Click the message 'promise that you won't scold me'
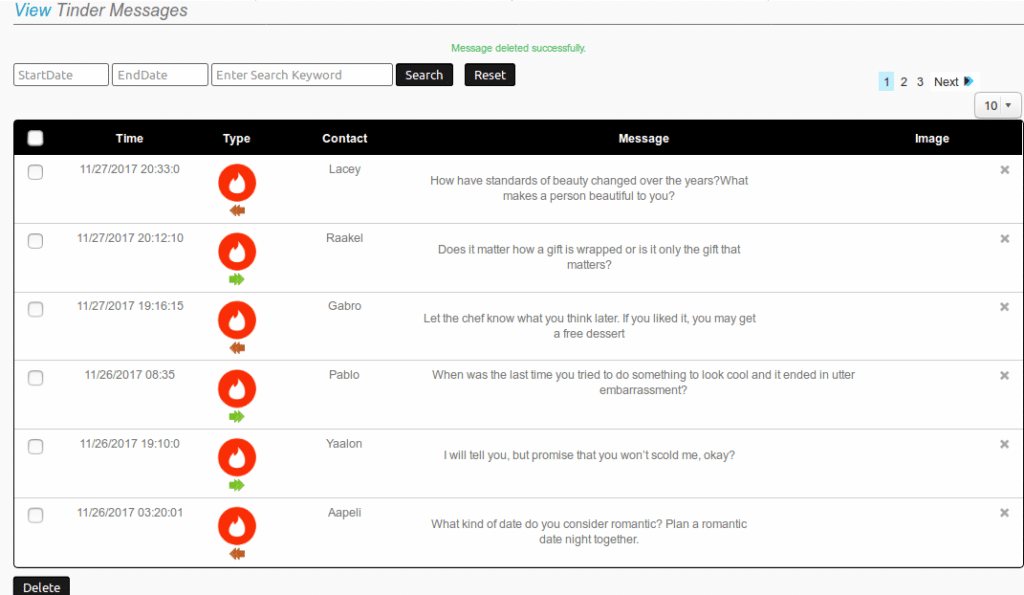The width and height of the screenshot is (1024, 595). tap(589, 455)
